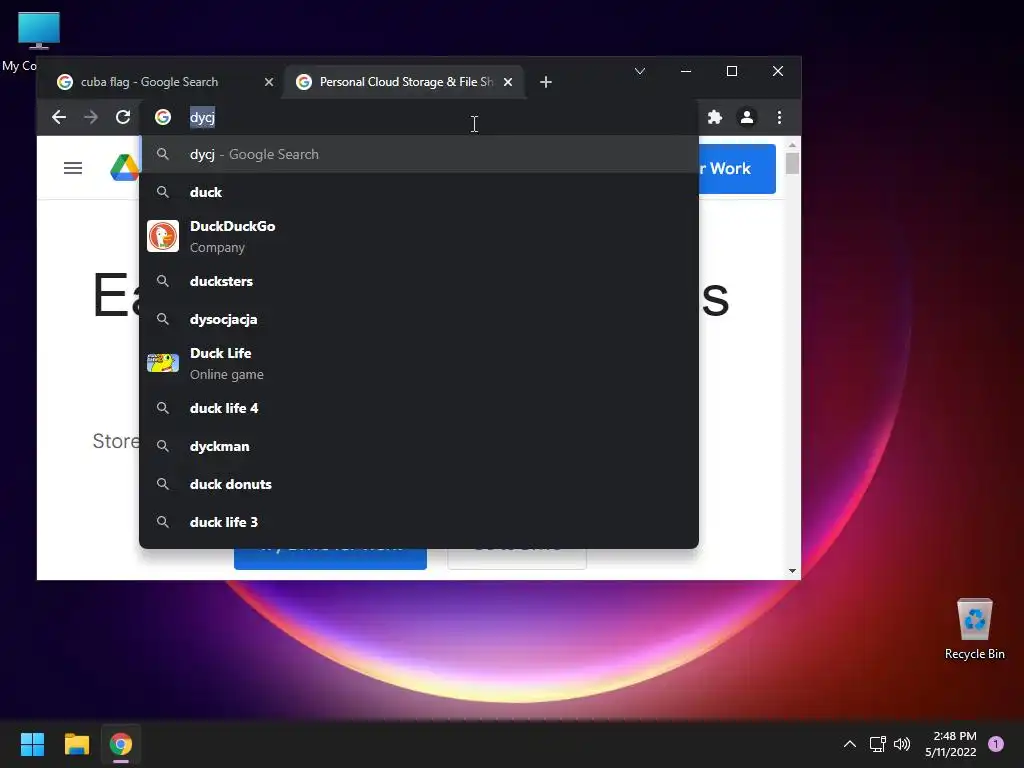Image resolution: width=1024 pixels, height=768 pixels.
Task: Open the Extensions puzzle-piece icon
Action: [714, 117]
